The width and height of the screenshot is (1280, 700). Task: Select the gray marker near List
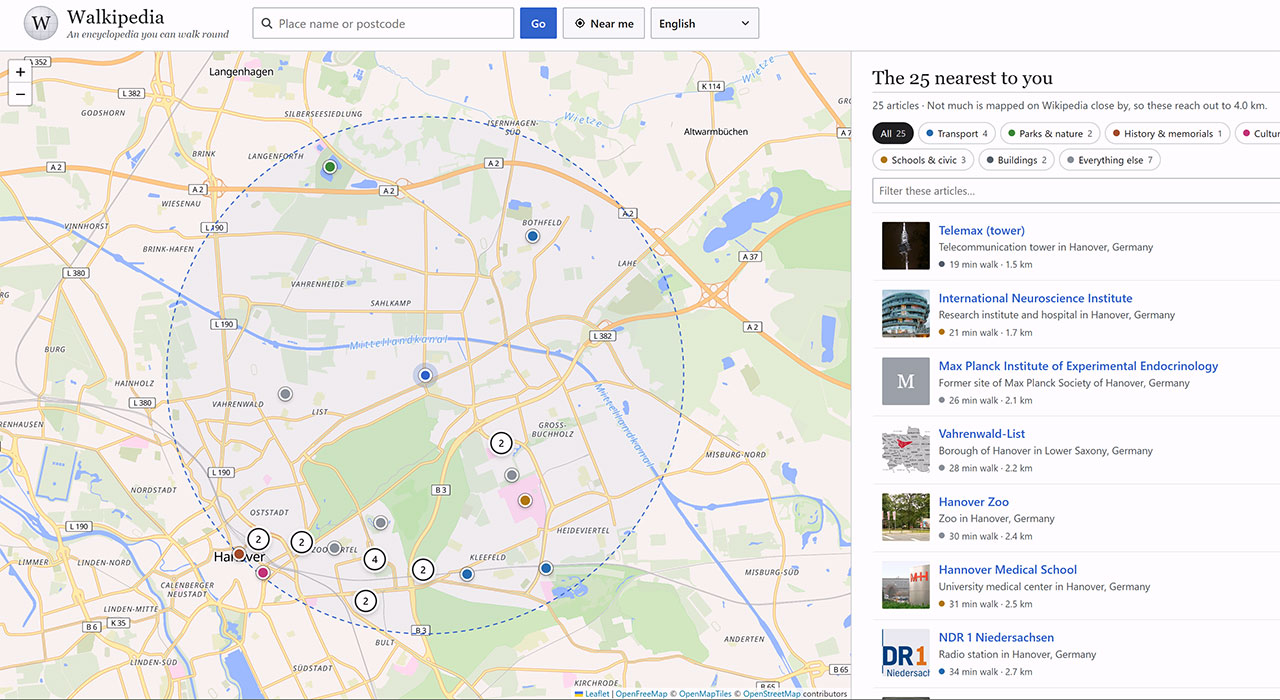(285, 394)
